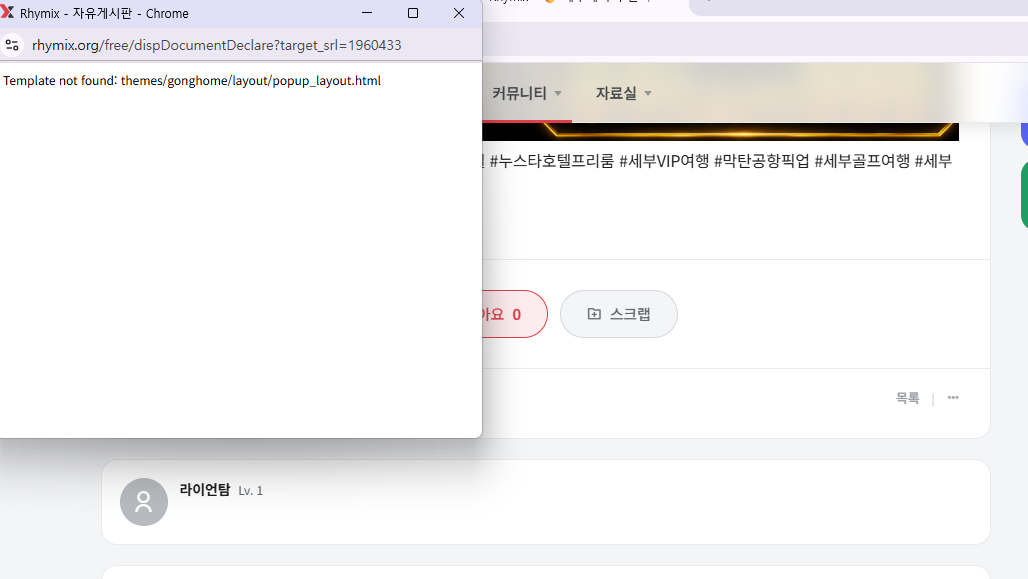The width and height of the screenshot is (1028, 579).
Task: Open the author name 라이언탐
Action: (x=205, y=490)
